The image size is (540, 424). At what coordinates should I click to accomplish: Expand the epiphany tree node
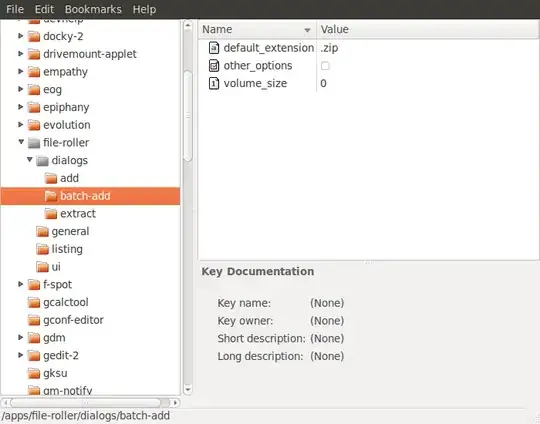point(20,106)
